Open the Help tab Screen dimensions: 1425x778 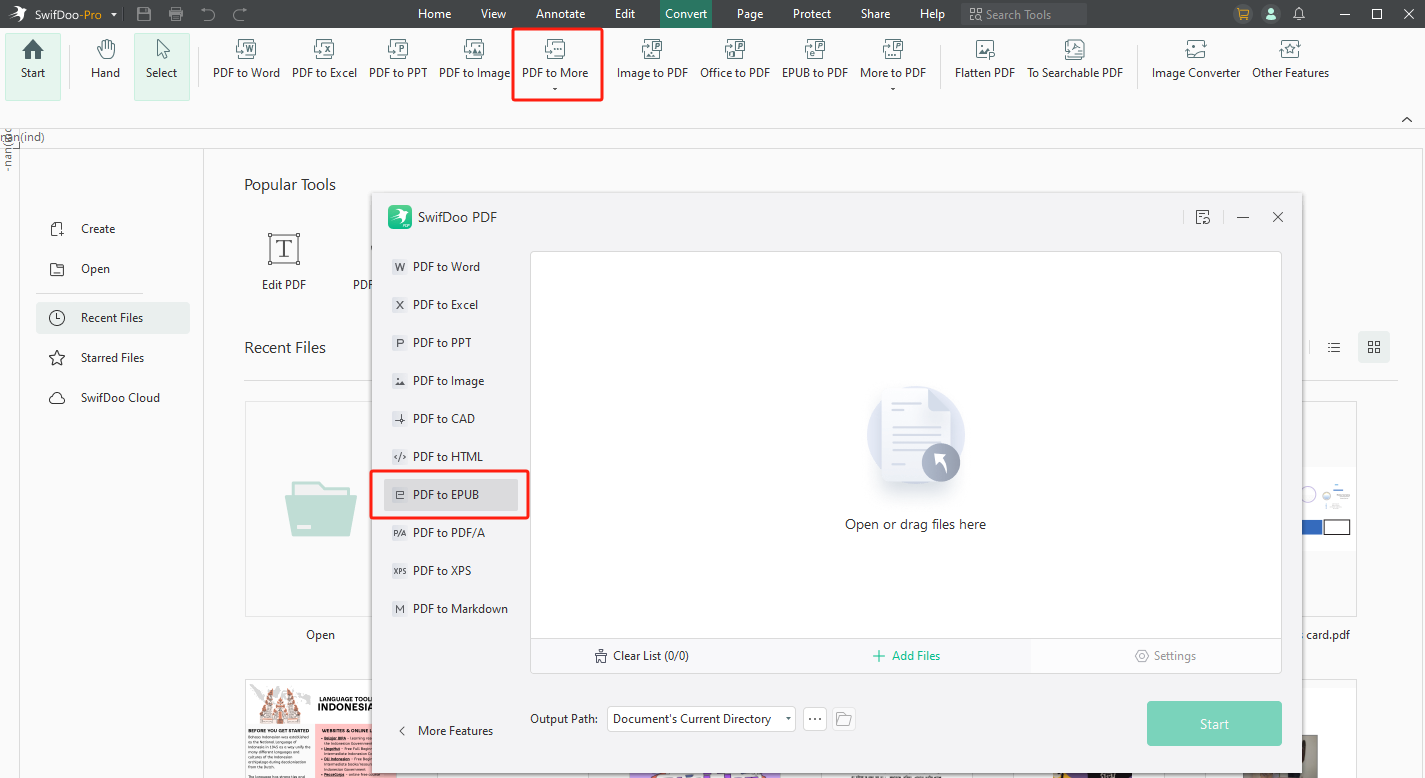[x=932, y=14]
